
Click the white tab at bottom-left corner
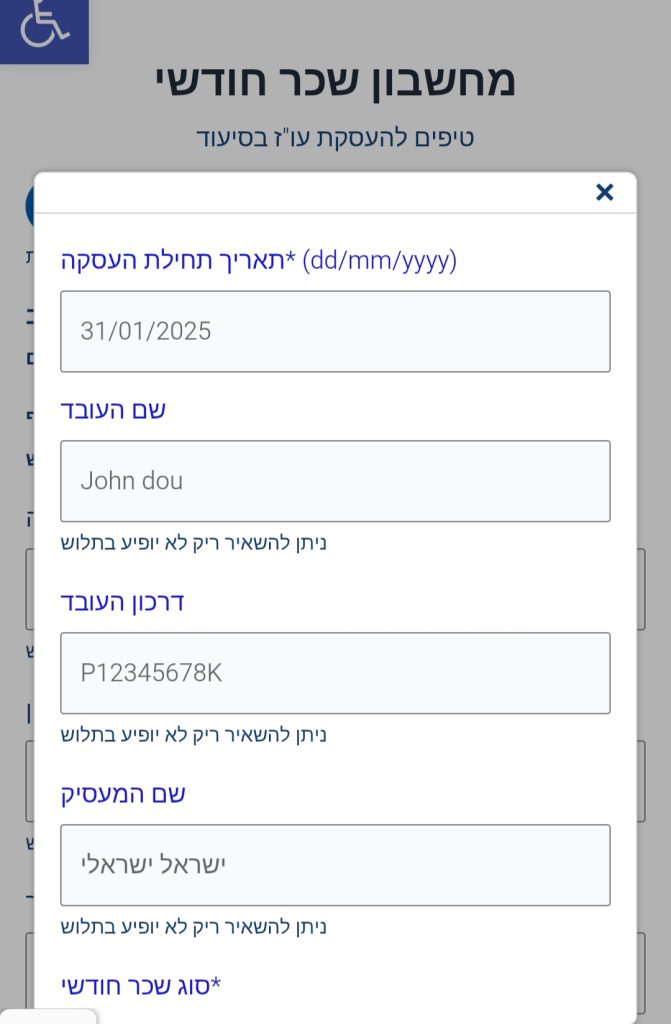pos(48,1016)
